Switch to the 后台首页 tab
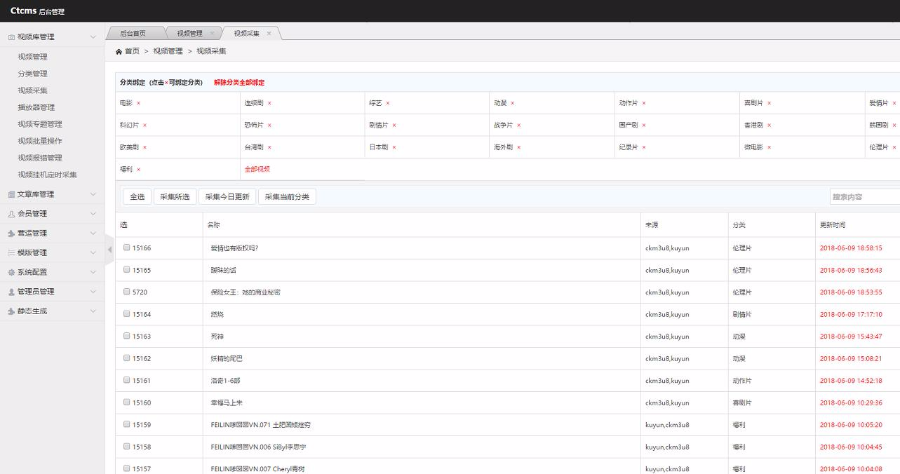 pos(133,33)
